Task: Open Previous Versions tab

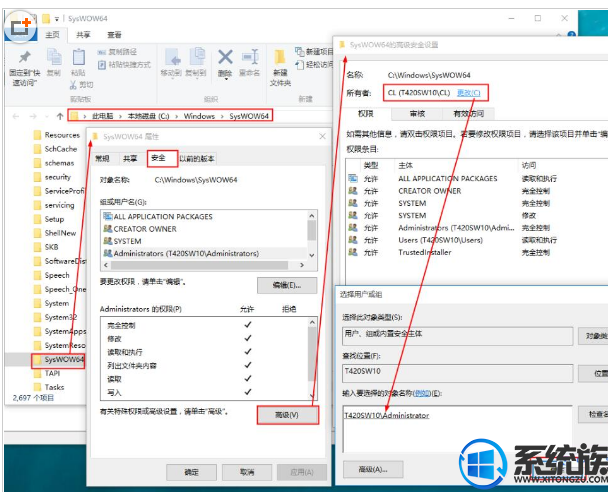Action: click(197, 159)
